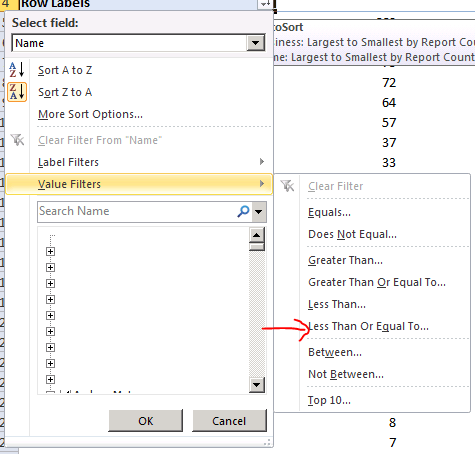This screenshot has width=475, height=454.
Task: Click the list scrollbar up arrow
Action: point(257,235)
